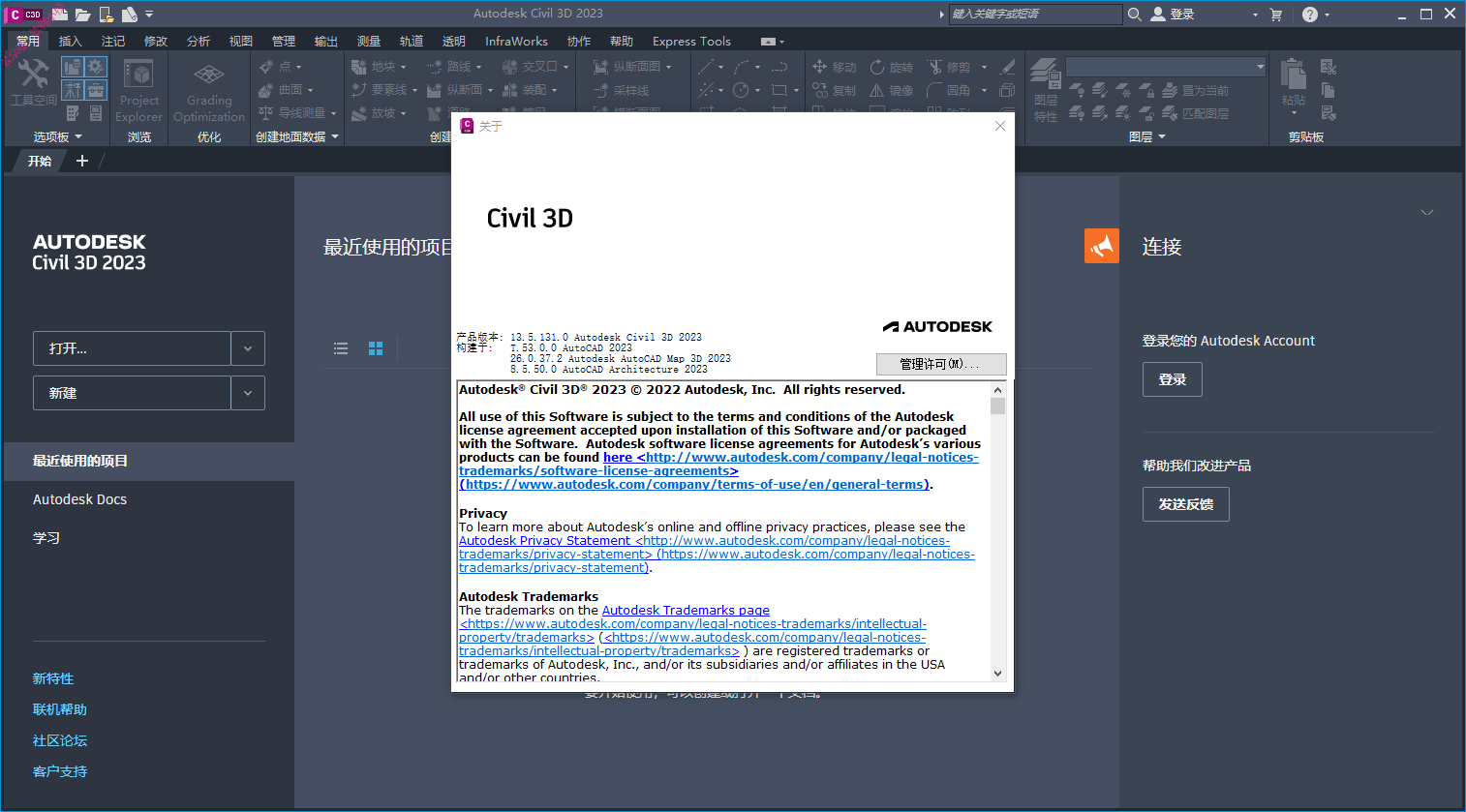Click the Assembly (装配) icon
This screenshot has height=812, width=1466.
pyautogui.click(x=510, y=90)
